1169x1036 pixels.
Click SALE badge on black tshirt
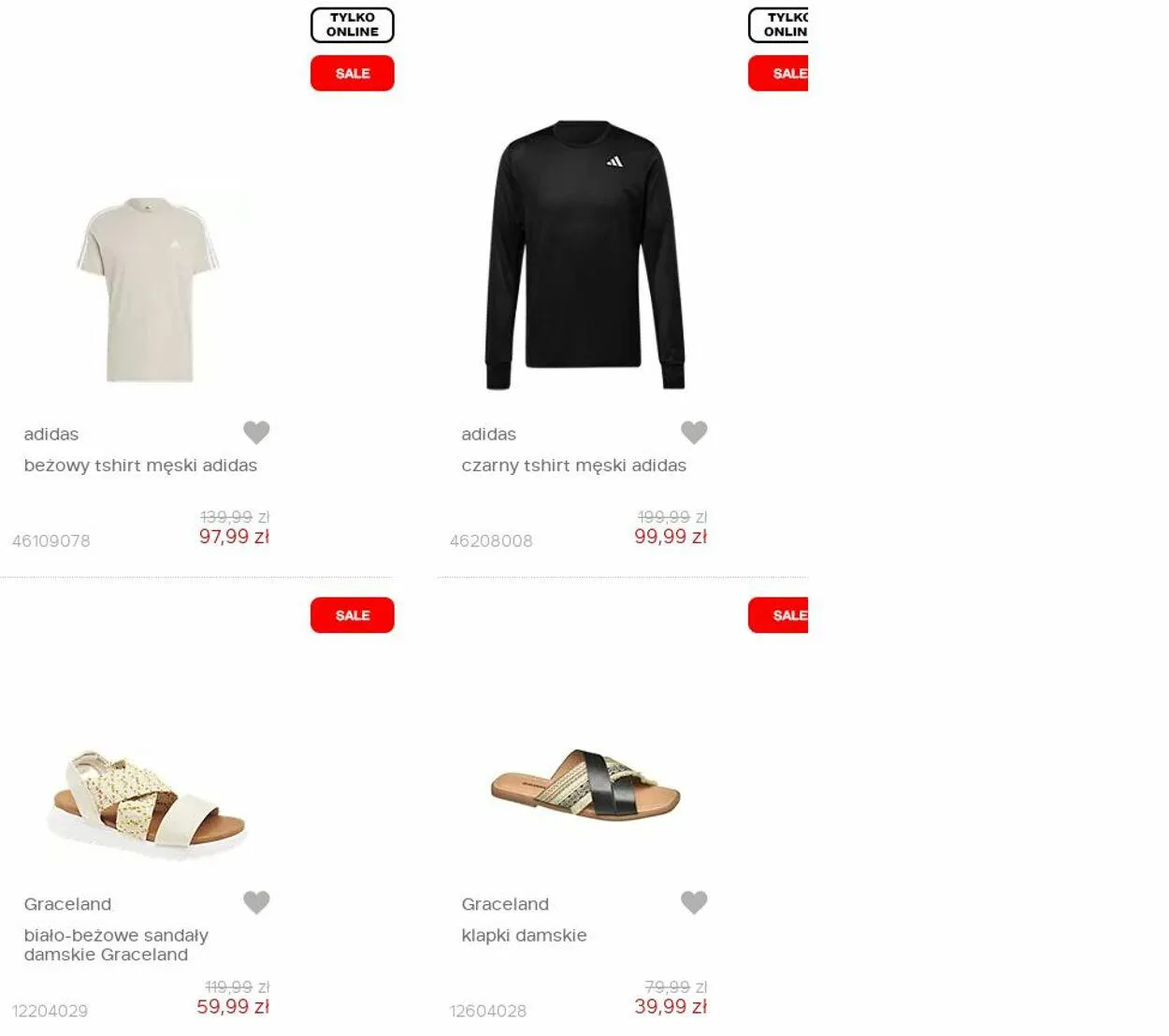pyautogui.click(x=778, y=73)
